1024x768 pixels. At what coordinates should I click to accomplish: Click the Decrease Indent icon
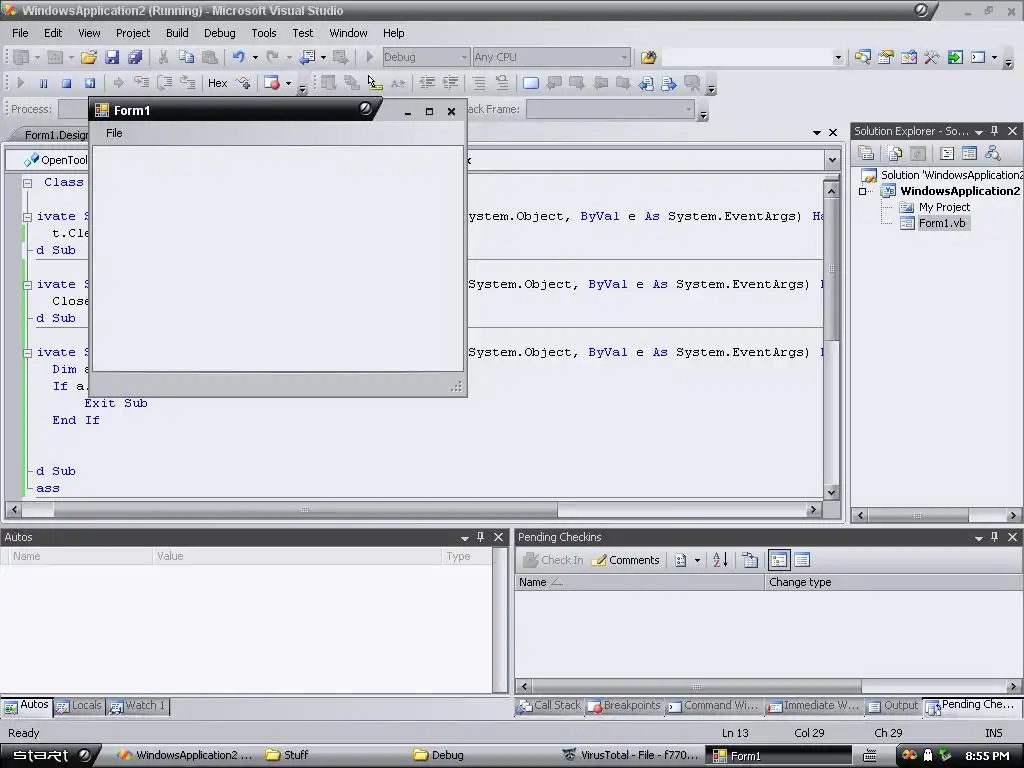(x=427, y=83)
